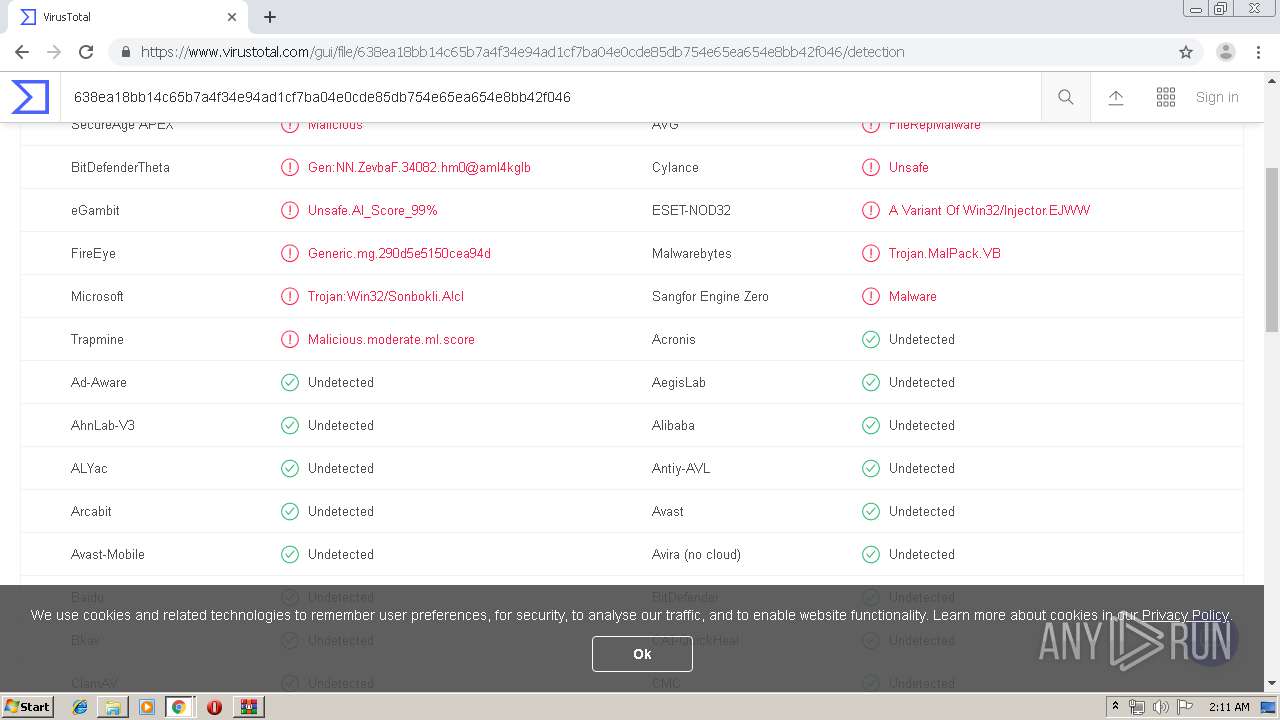Click ESET-NOD32 alert icon

(871, 210)
